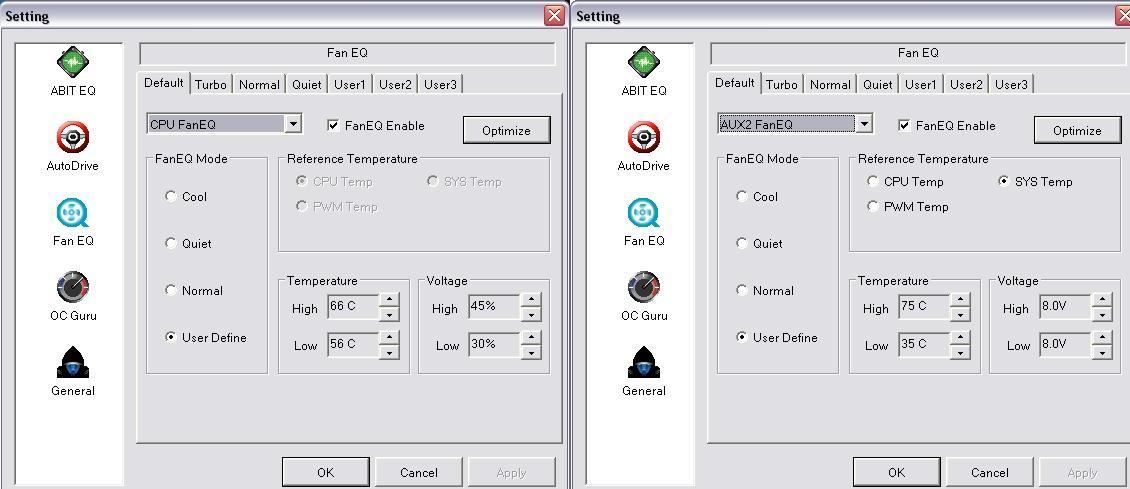1130x489 pixels.
Task: Select Quiet mode in AUX2 FanEQ window
Action: [x=742, y=243]
